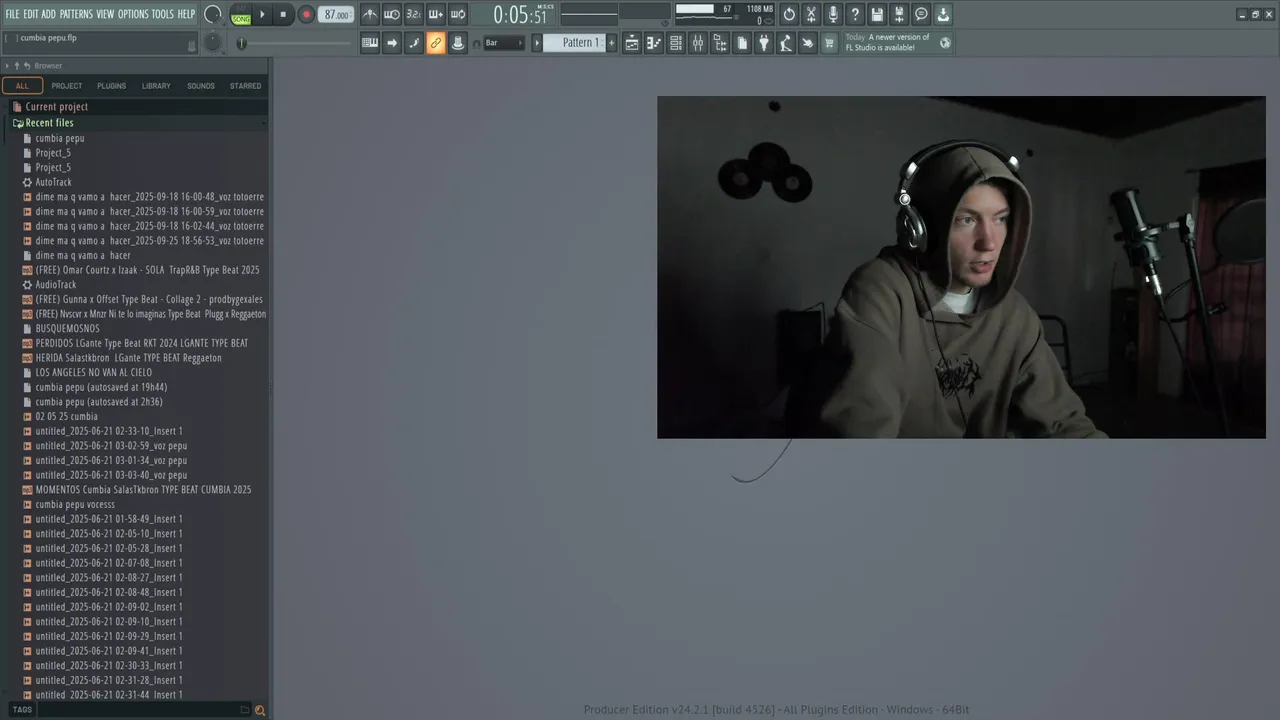Toggle the Browser panel icon

coord(720,43)
